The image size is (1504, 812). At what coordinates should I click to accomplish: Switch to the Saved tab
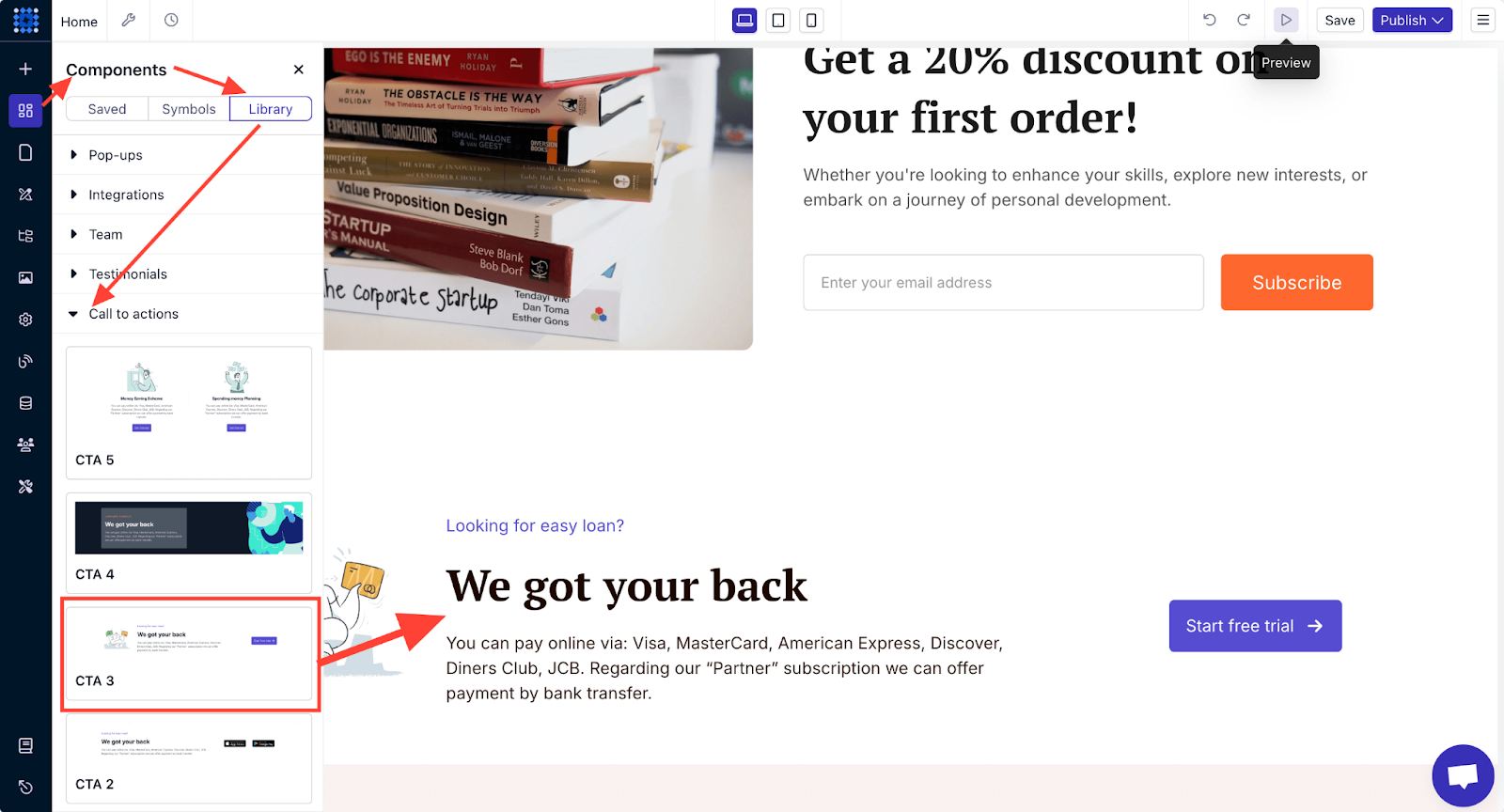(x=107, y=109)
